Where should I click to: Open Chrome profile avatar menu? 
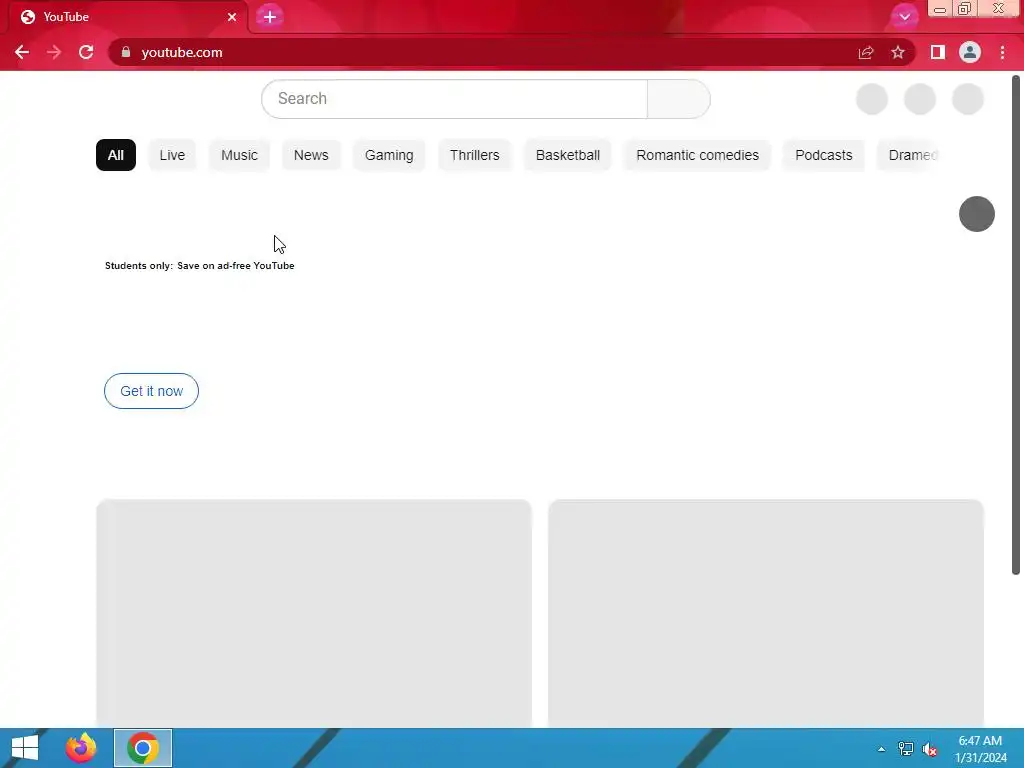click(970, 52)
